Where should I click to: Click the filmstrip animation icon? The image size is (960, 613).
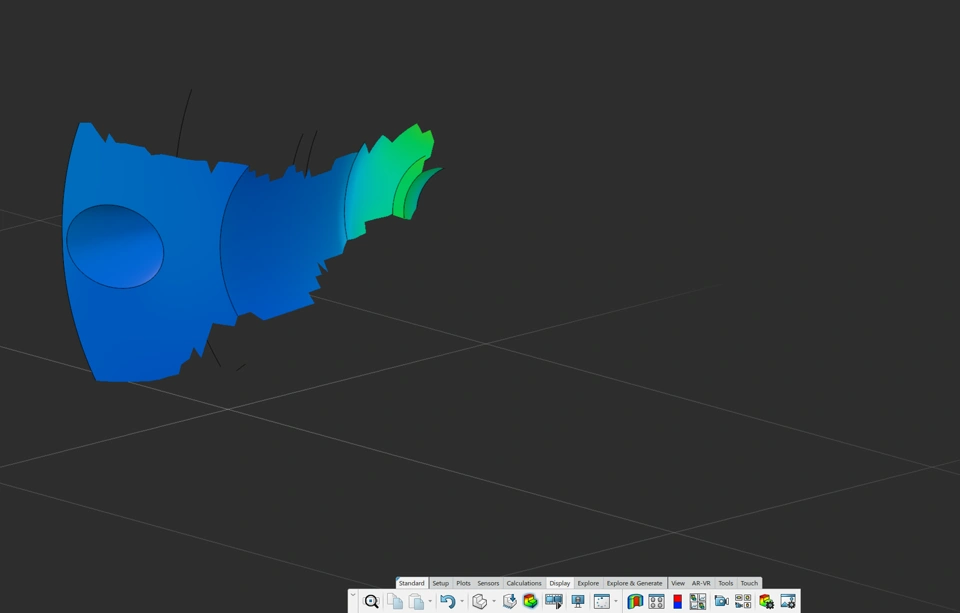pos(553,601)
